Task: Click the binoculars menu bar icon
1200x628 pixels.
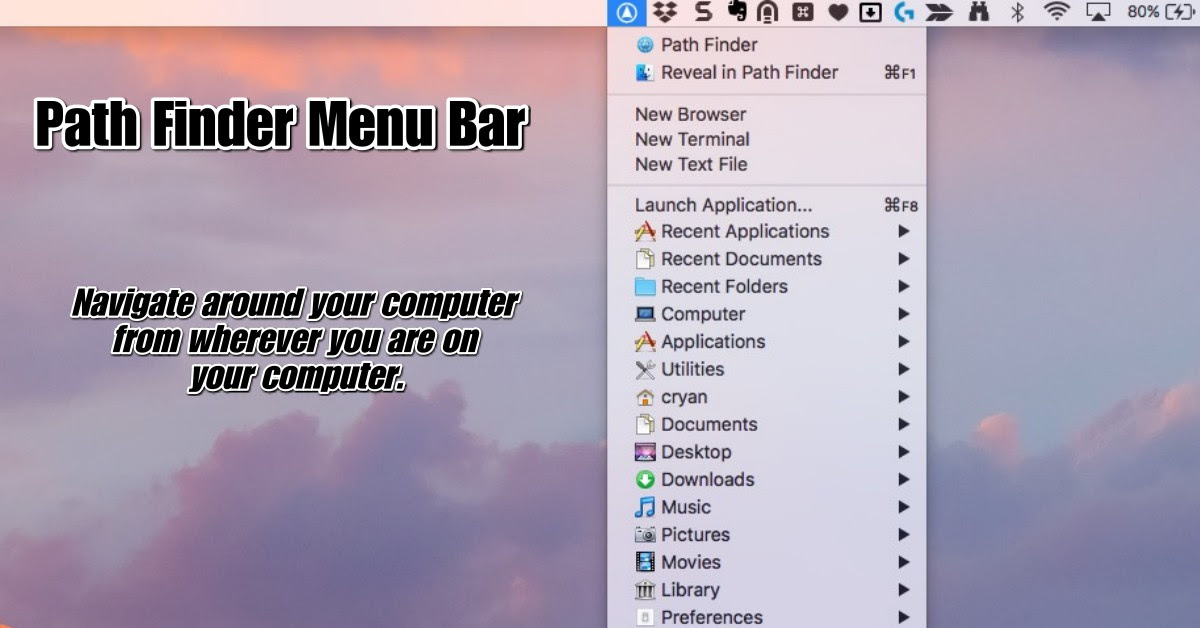Action: [x=980, y=12]
